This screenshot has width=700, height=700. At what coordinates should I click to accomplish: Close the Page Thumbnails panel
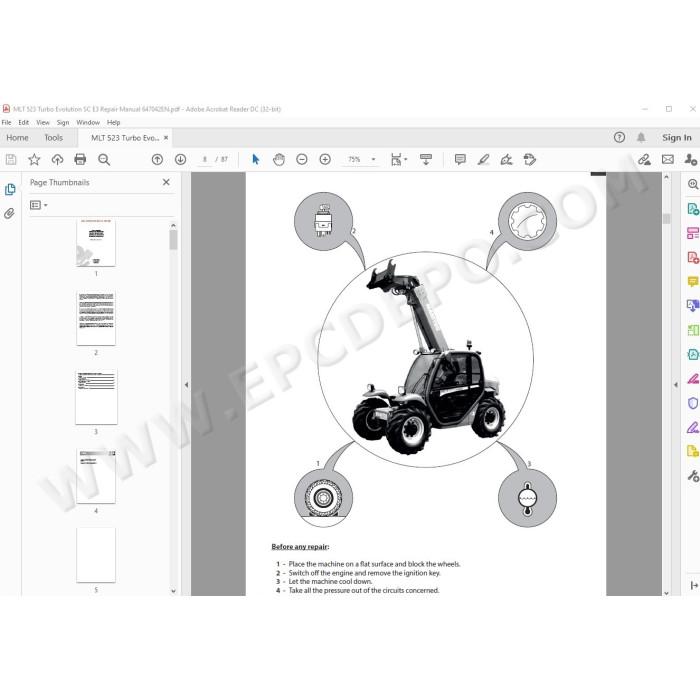tap(166, 182)
